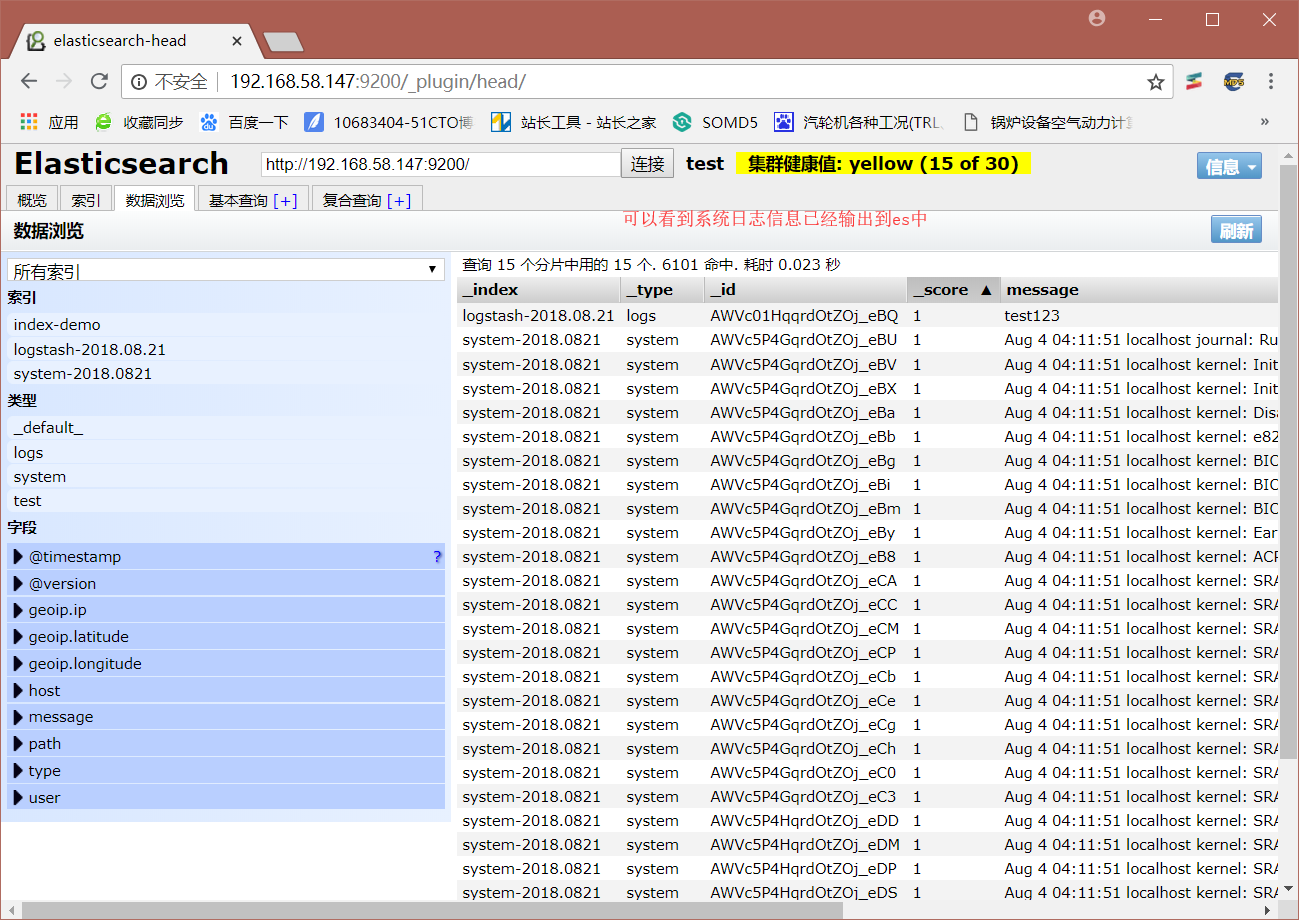Switch to the 概览 tab

pyautogui.click(x=32, y=199)
